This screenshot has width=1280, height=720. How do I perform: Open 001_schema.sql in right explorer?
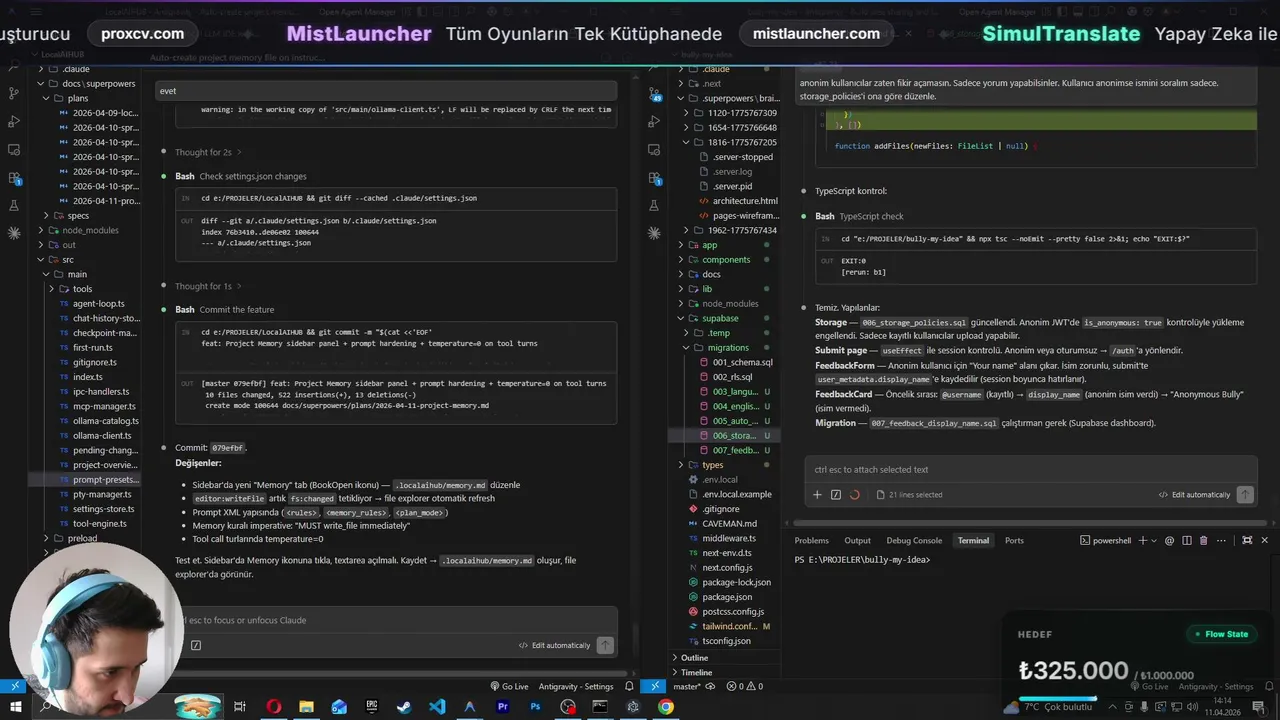742,362
